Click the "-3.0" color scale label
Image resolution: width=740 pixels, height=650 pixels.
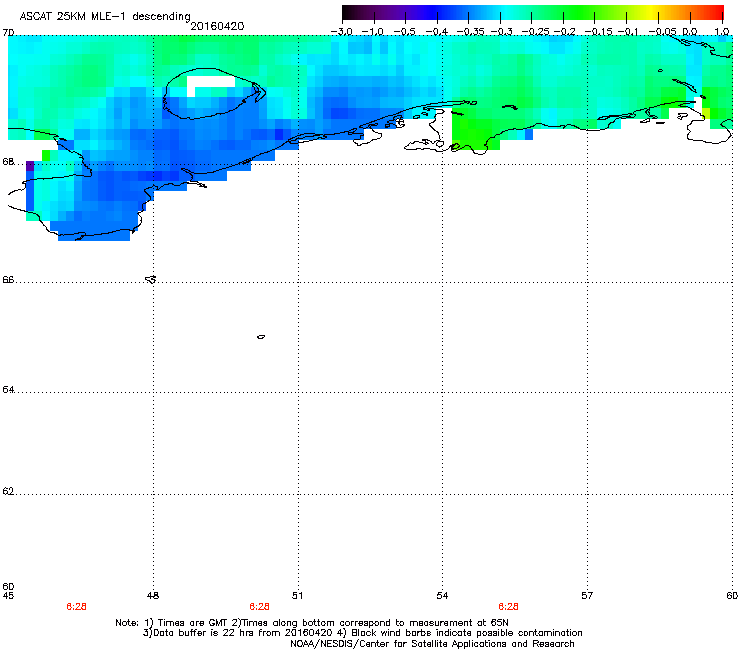coord(341,32)
